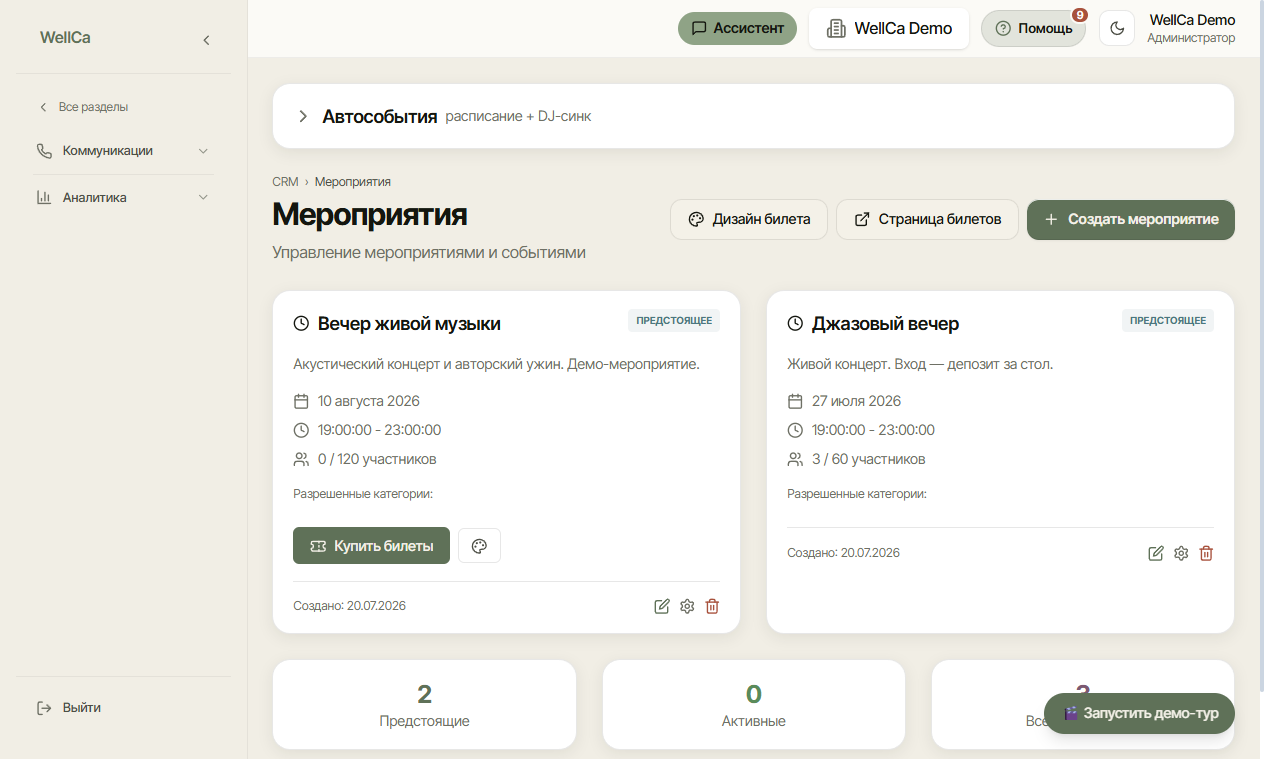Click 3 / 60 участников text

pos(868,459)
